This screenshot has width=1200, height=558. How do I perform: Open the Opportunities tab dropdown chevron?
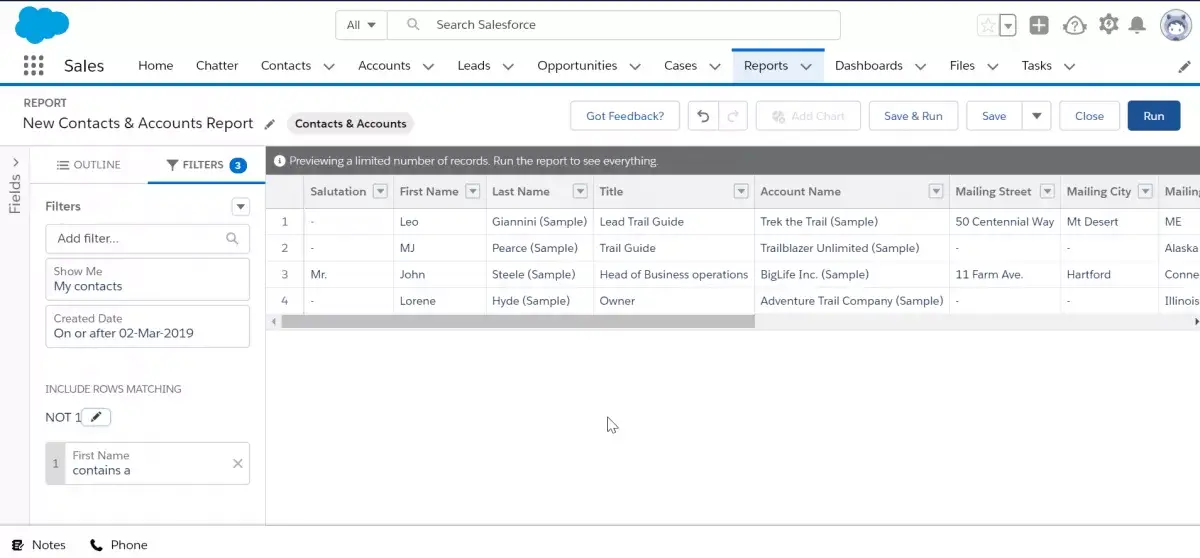point(635,67)
